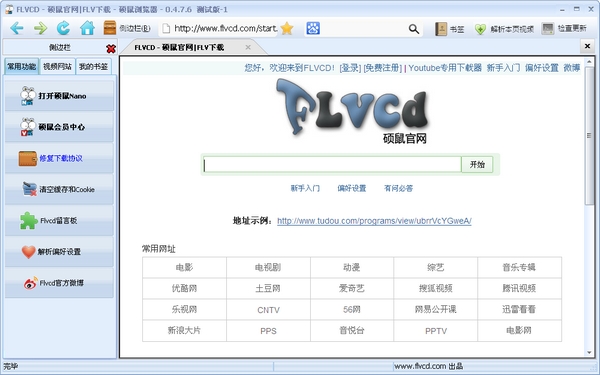Open 硕鼠会员中心 in sidebar
This screenshot has width=600, height=375.
59,127
